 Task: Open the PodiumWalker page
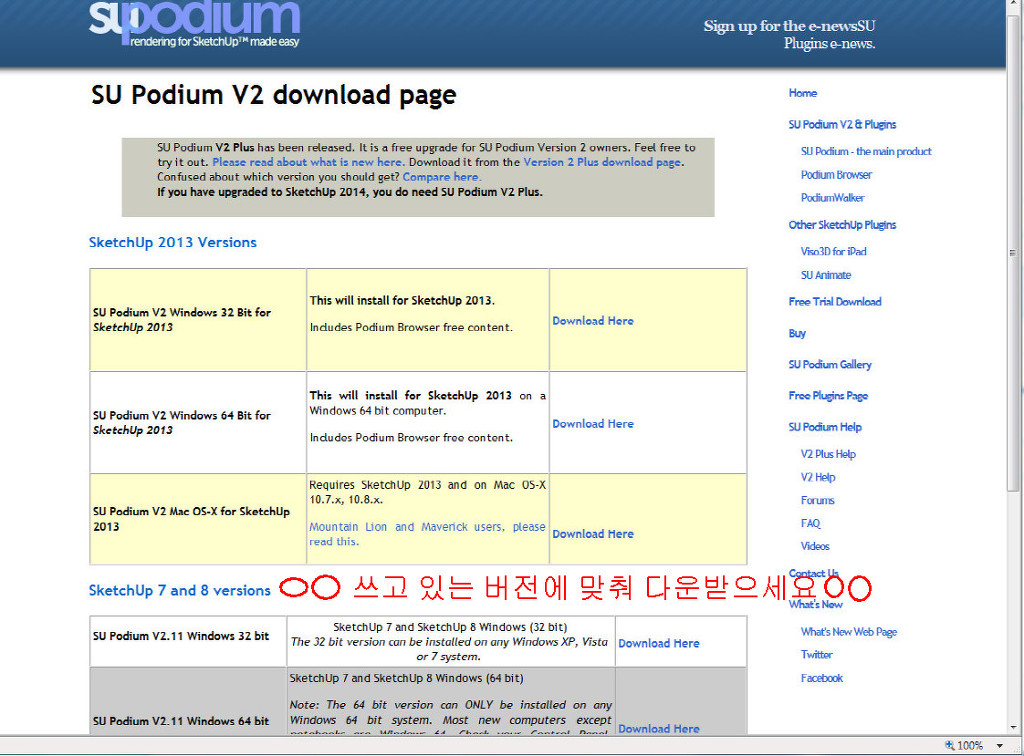[832, 197]
